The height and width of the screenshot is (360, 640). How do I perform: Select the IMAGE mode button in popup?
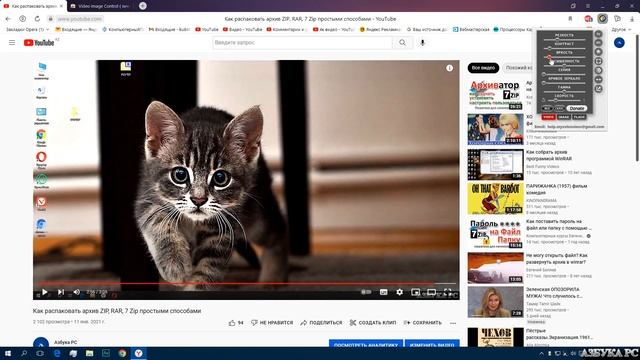click(x=564, y=117)
